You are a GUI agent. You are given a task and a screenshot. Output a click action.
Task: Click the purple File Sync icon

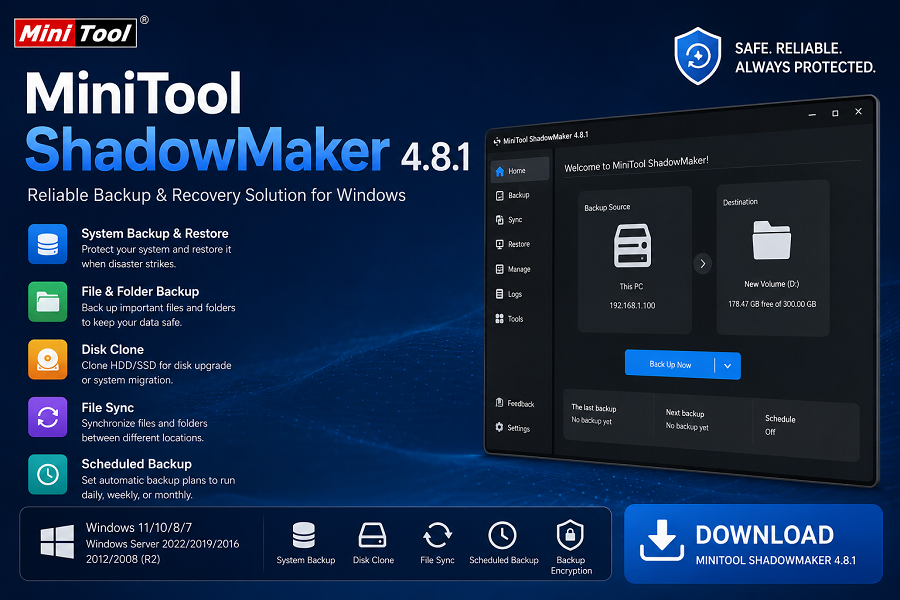(x=48, y=417)
